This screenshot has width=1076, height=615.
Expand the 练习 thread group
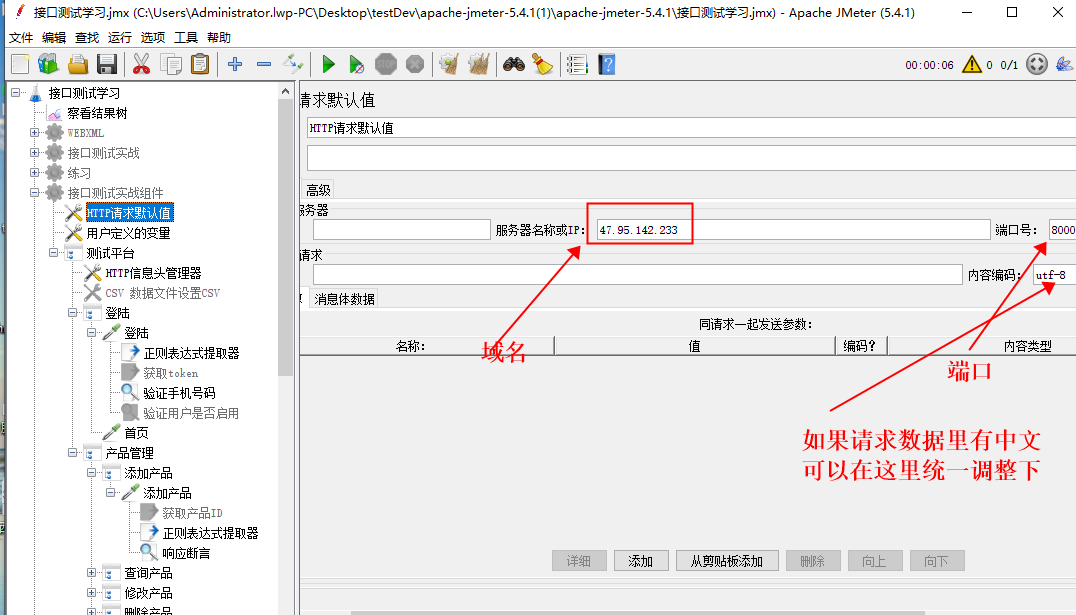point(34,172)
